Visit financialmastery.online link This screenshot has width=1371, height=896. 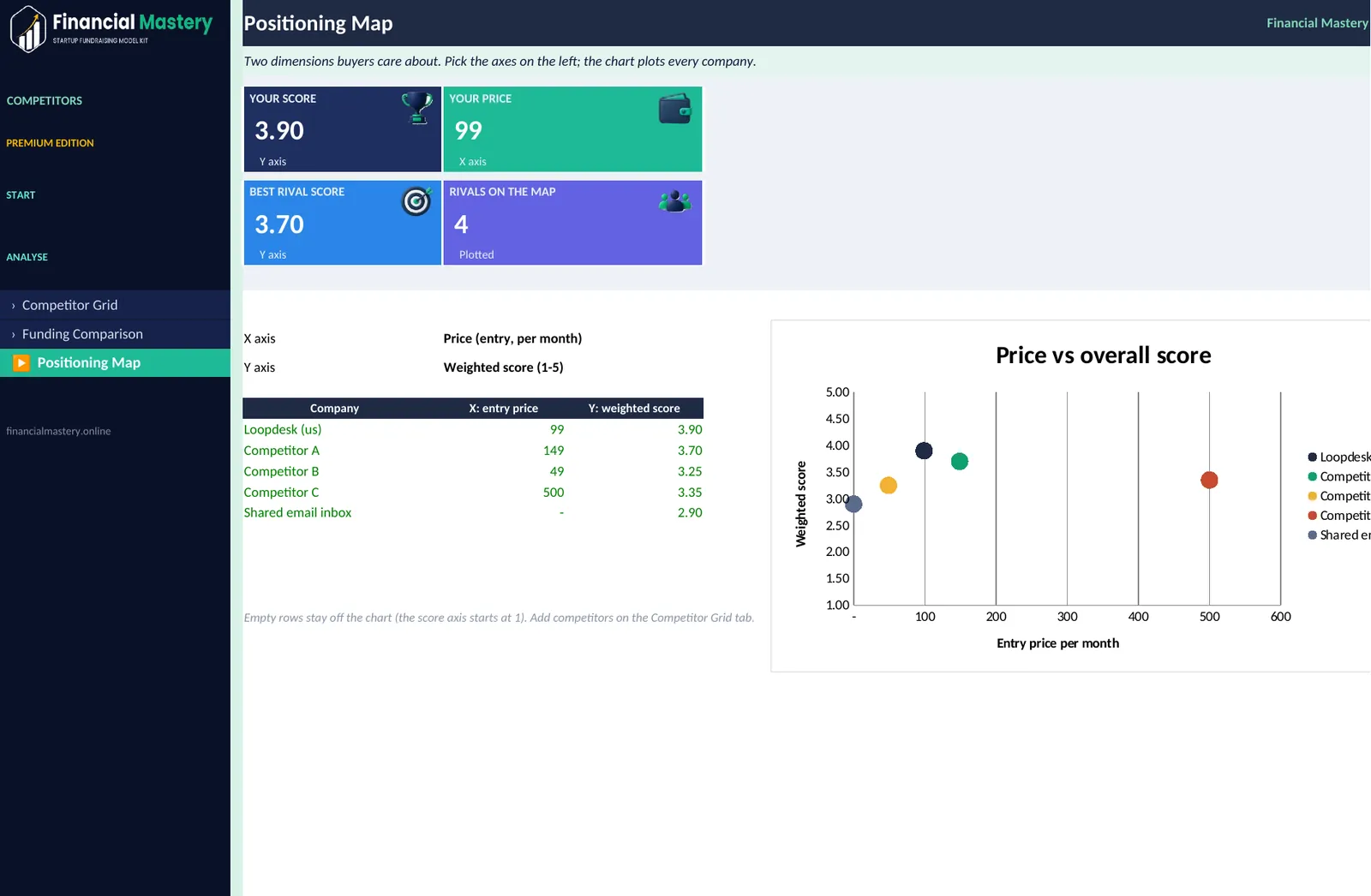coord(58,431)
